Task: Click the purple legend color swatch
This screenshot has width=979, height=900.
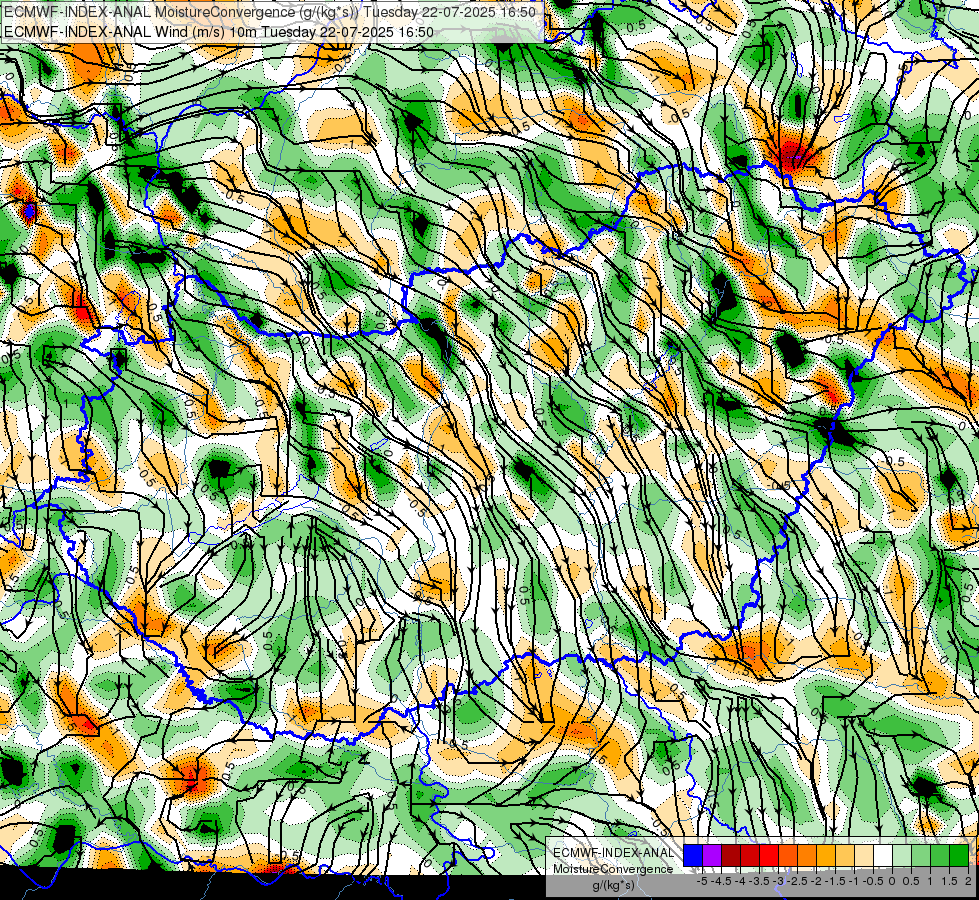Action: point(712,855)
